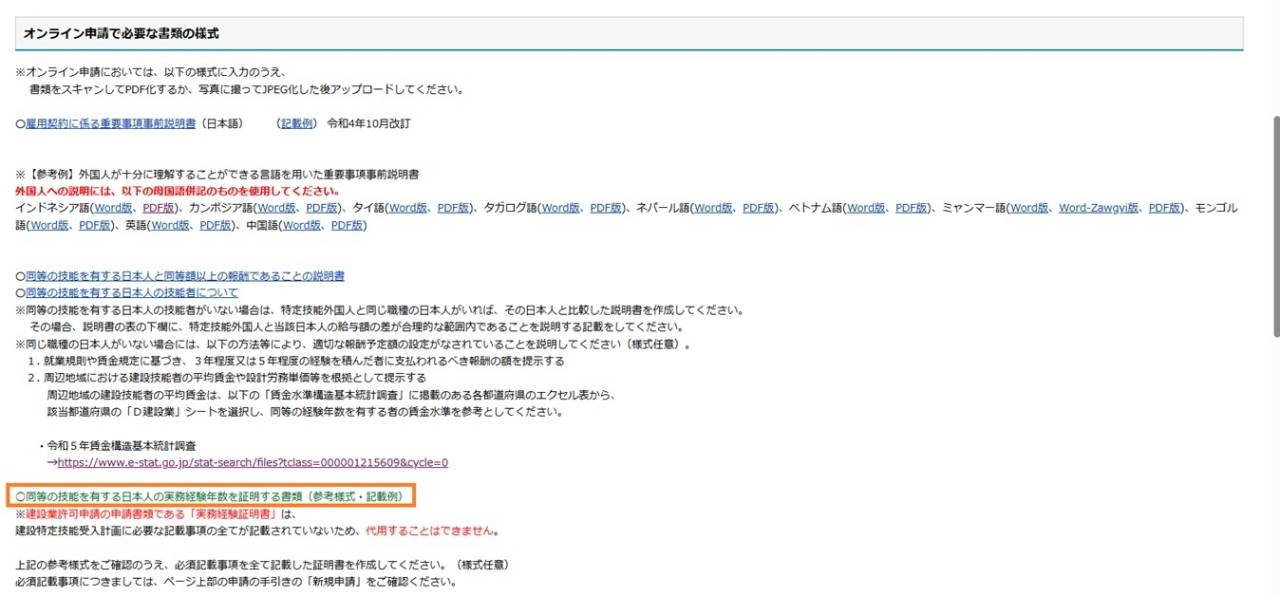
Task: Open the Thai PDF版 link
Action: [454, 208]
